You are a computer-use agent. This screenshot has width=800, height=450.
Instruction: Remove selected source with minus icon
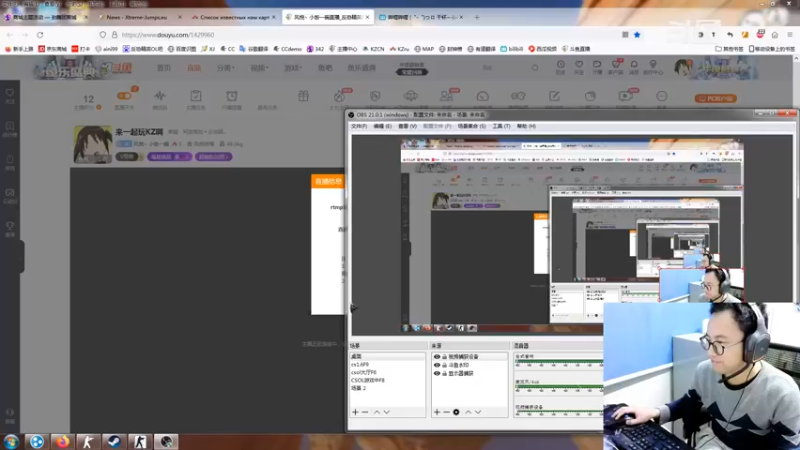[x=446, y=412]
